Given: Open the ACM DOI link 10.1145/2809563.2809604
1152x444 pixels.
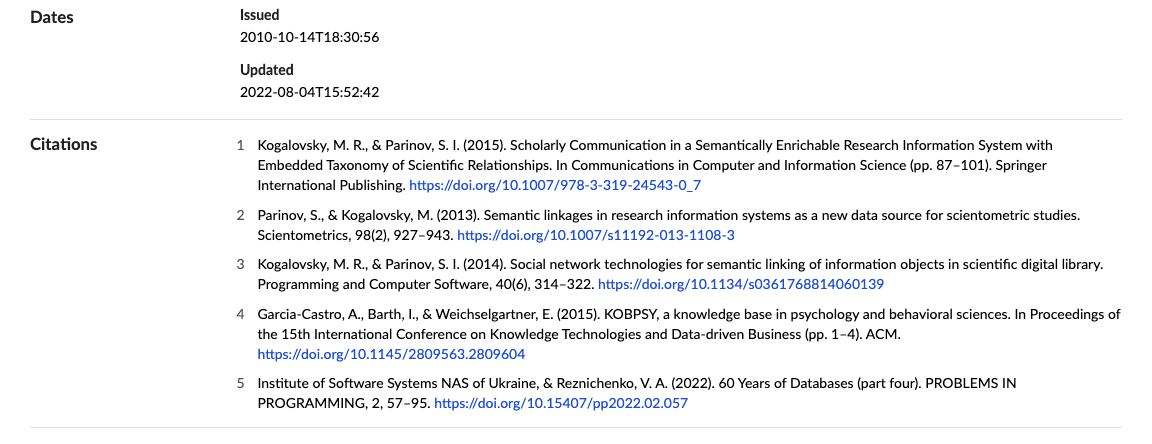Looking at the screenshot, I should tap(391, 354).
